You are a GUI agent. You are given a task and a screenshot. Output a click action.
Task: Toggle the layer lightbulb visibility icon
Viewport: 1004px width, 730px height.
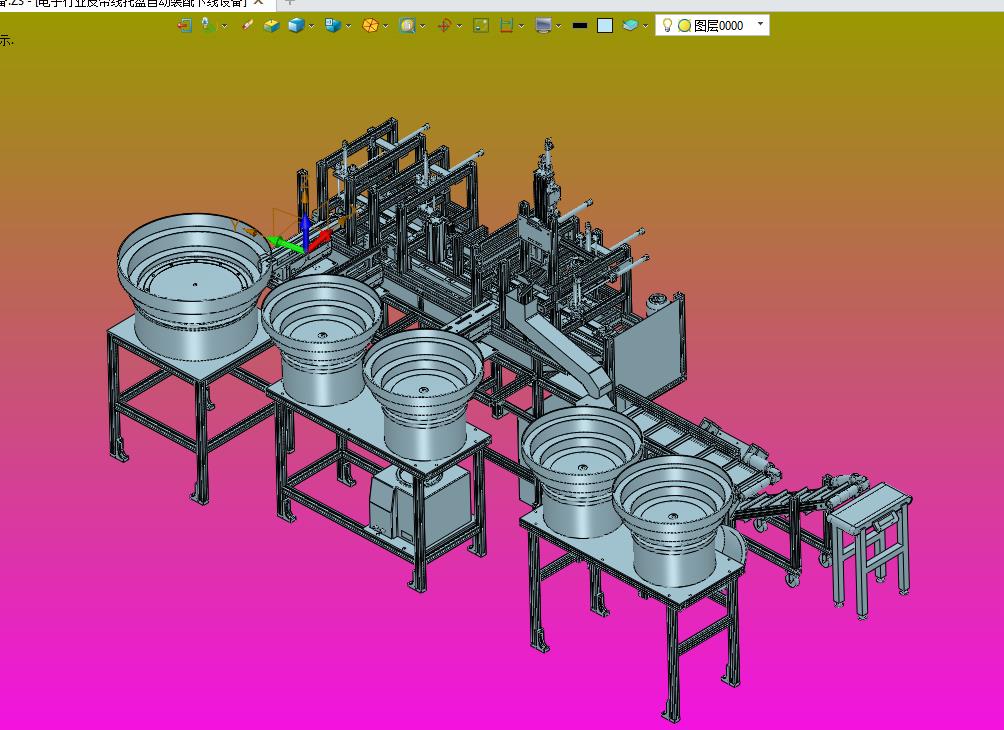(667, 25)
